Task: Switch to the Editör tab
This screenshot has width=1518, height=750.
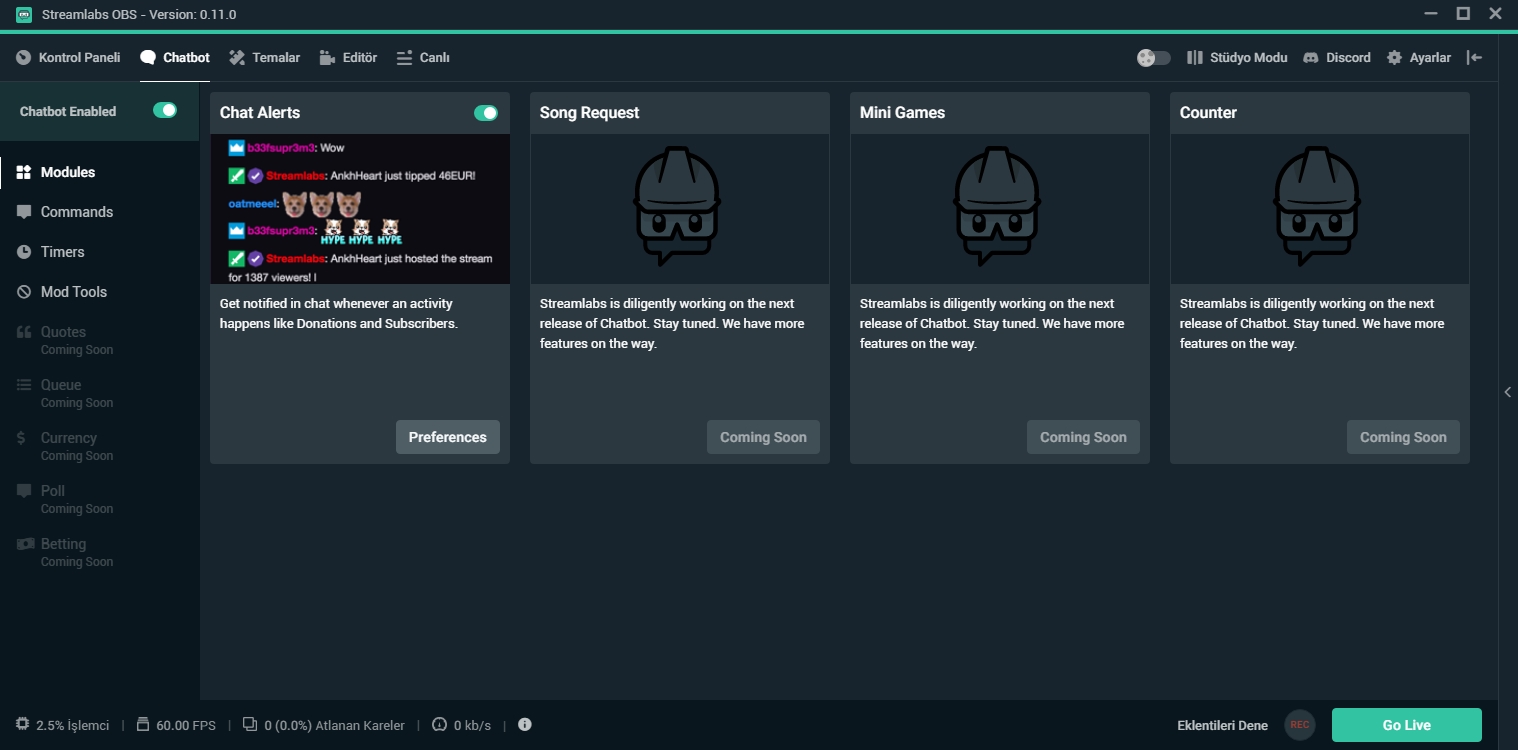Action: (348, 58)
